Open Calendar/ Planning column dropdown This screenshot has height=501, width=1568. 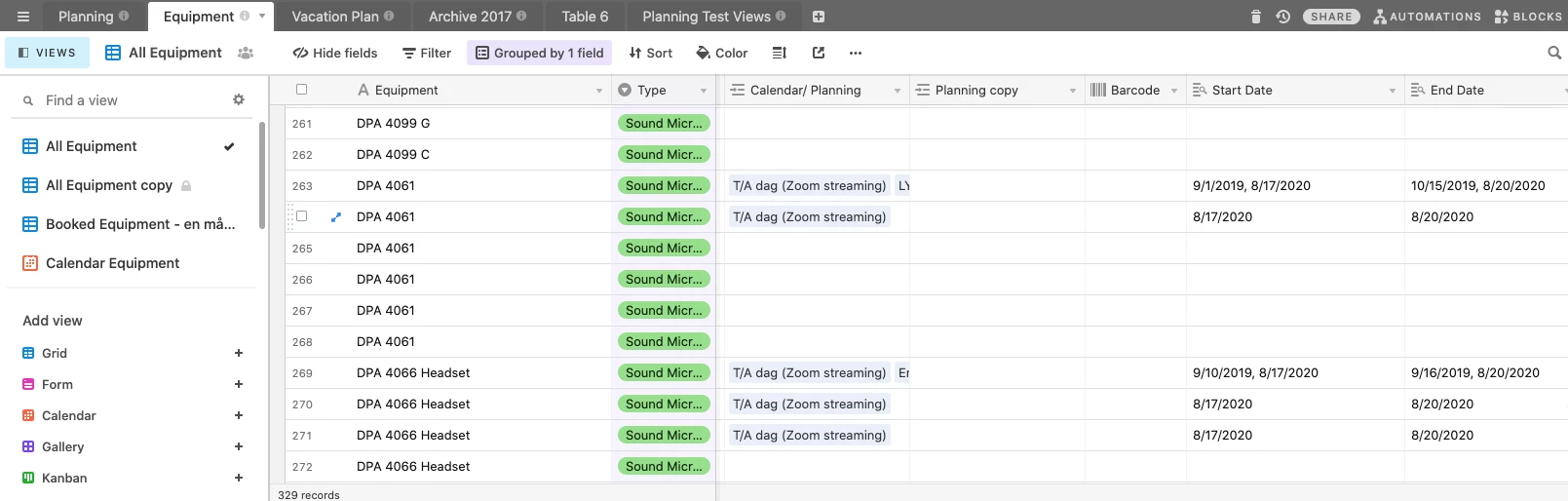[898, 91]
